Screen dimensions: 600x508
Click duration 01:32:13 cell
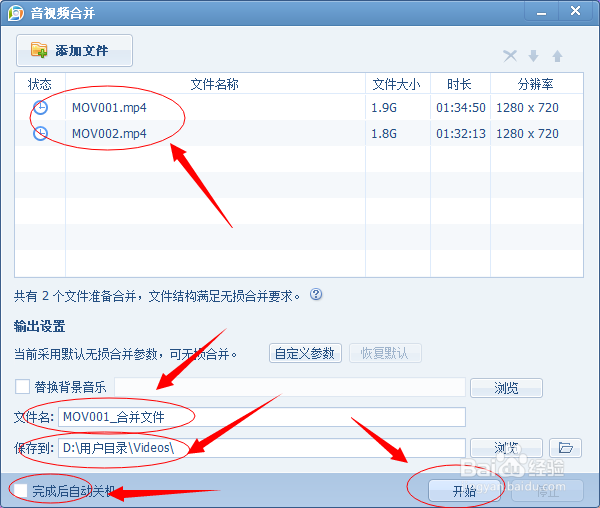click(x=461, y=134)
